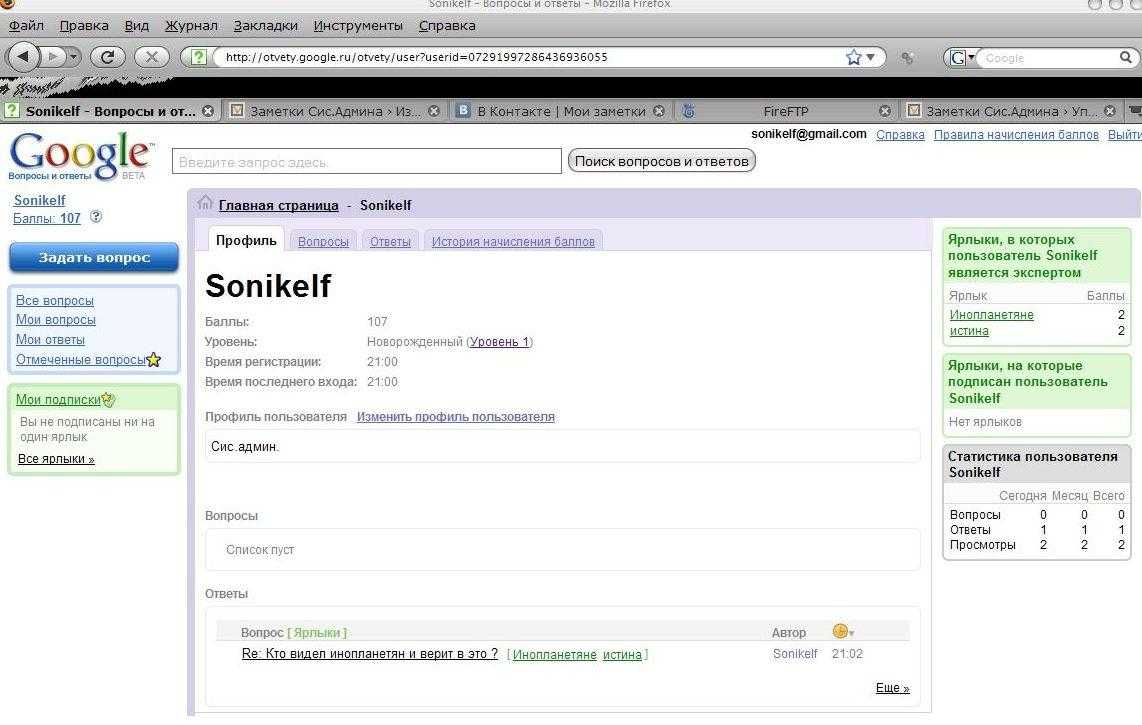The width and height of the screenshot is (1142, 725).
Task: Reload the current page
Action: [108, 57]
